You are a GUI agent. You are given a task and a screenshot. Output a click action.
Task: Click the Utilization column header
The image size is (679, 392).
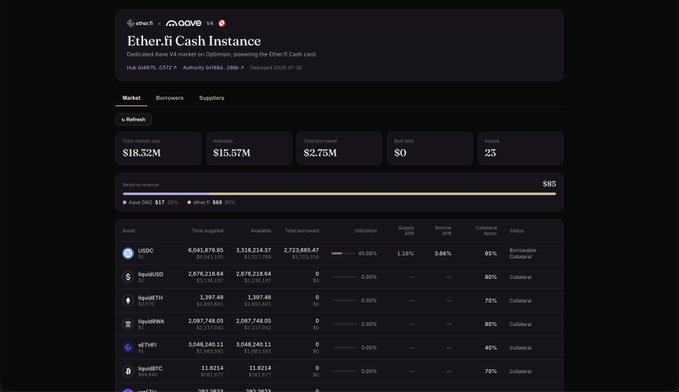point(366,231)
